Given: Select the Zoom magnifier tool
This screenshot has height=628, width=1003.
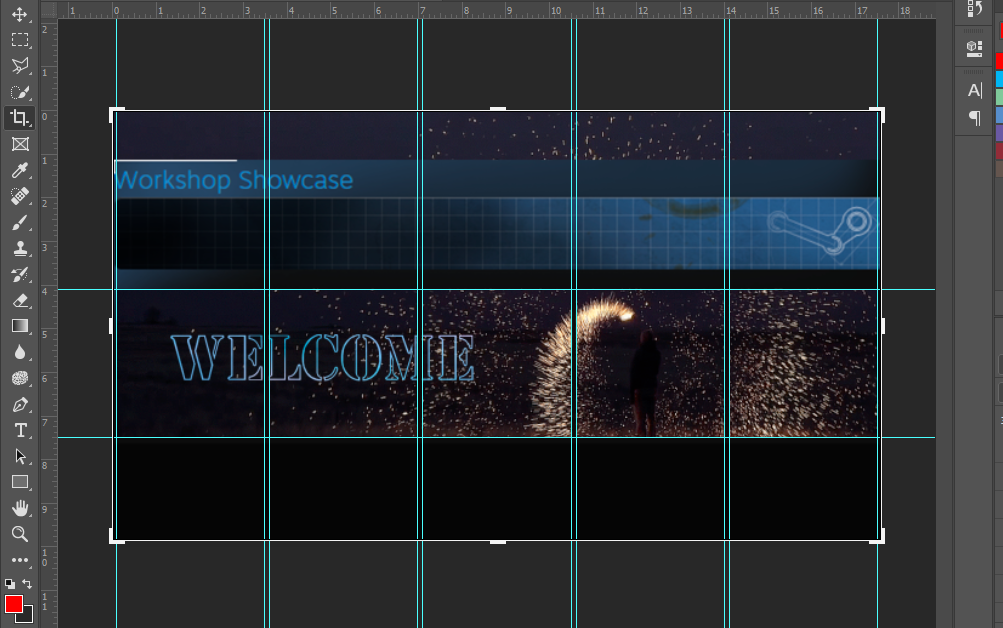Looking at the screenshot, I should [20, 534].
